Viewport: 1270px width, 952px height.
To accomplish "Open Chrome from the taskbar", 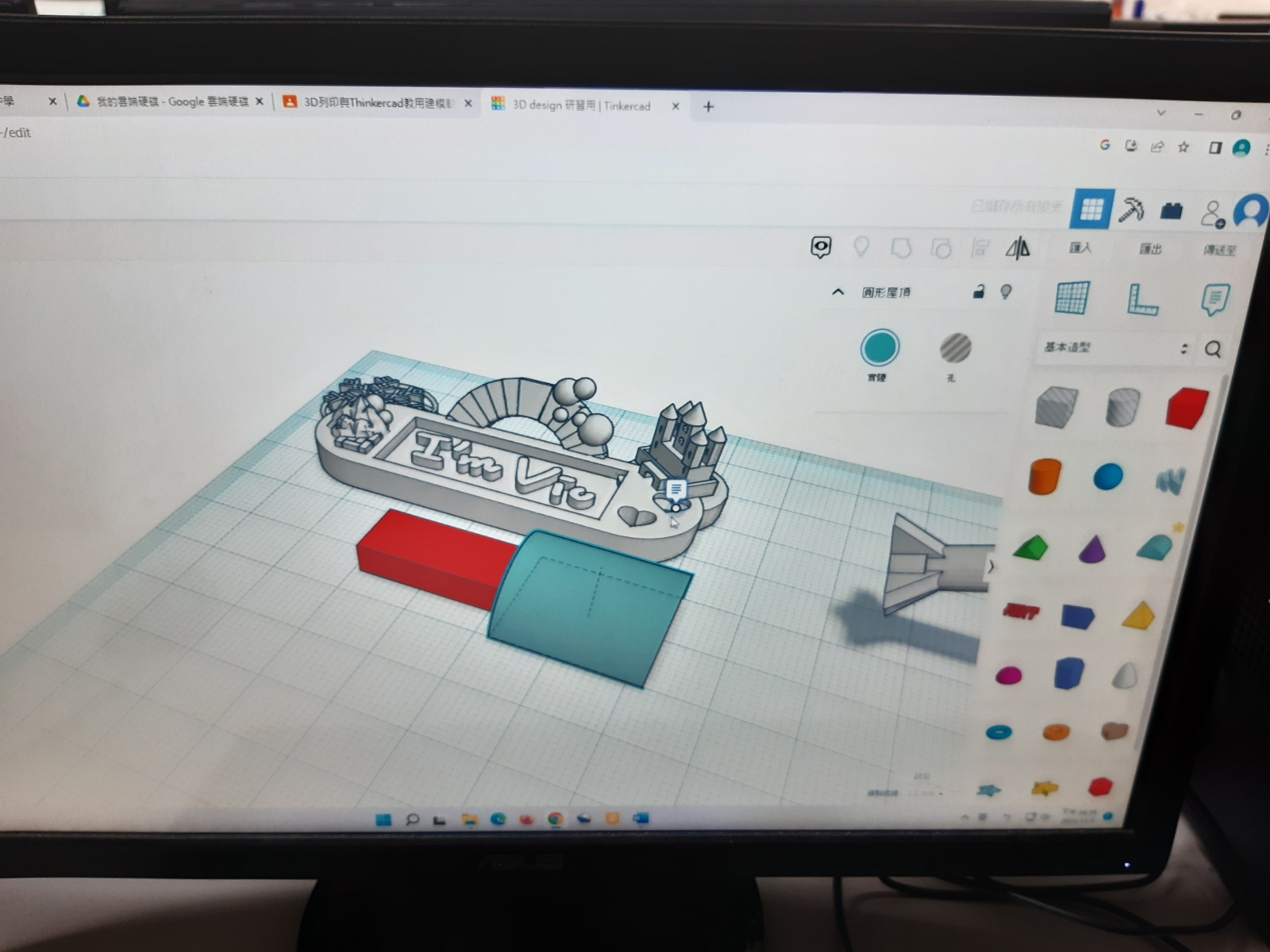I will tap(555, 819).
